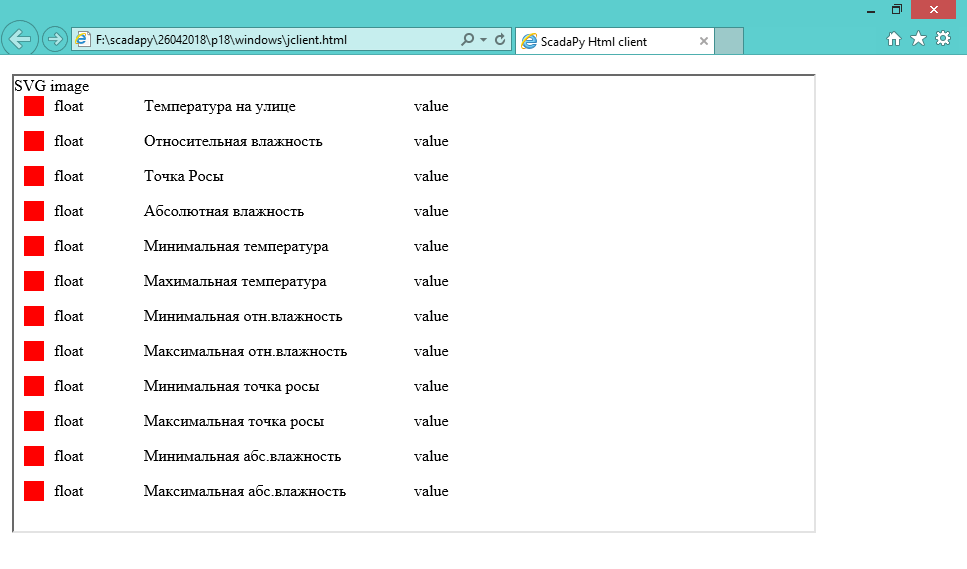Click red square for Максимальная абс.влажность
Viewport: 967px width, 569px height.
pyautogui.click(x=34, y=491)
